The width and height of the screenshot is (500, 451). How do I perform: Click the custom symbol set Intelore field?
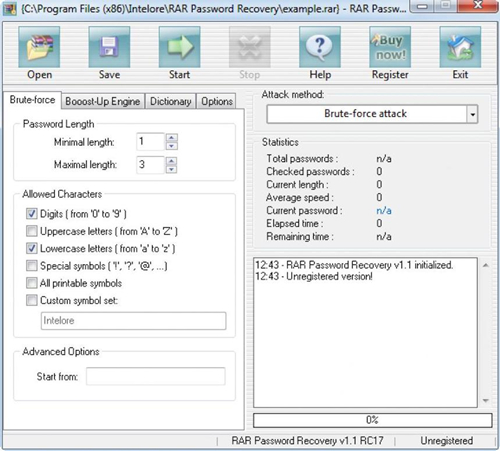[x=133, y=321]
